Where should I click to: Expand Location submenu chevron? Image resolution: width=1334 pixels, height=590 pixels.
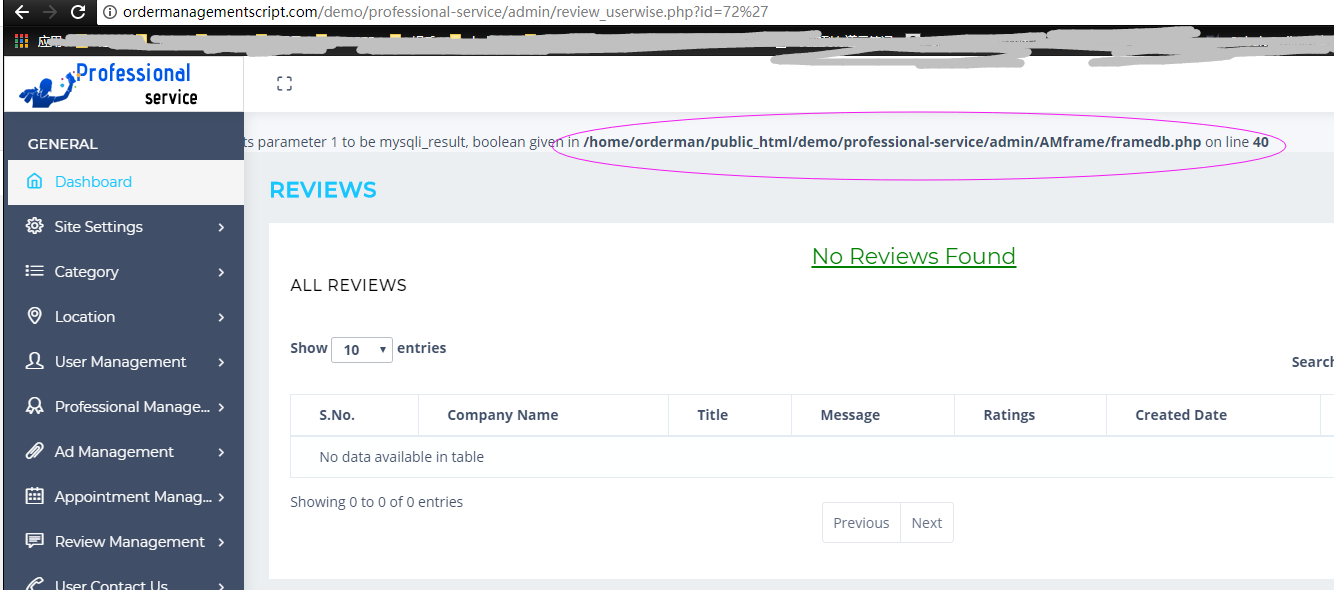coord(221,317)
